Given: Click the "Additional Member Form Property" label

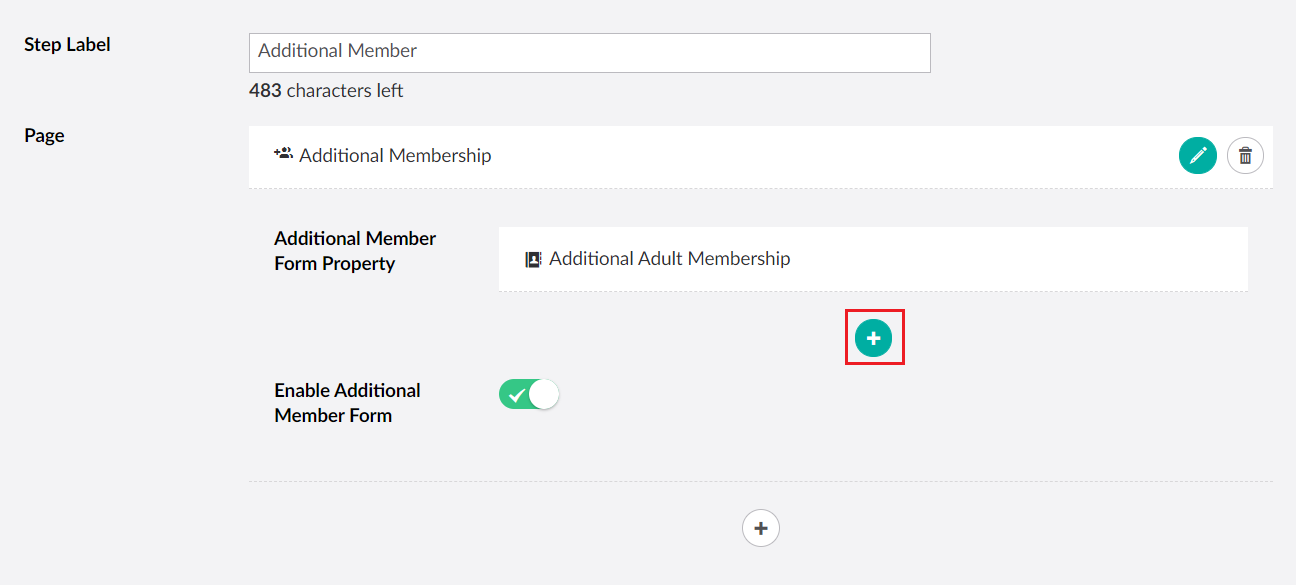Looking at the screenshot, I should [355, 251].
